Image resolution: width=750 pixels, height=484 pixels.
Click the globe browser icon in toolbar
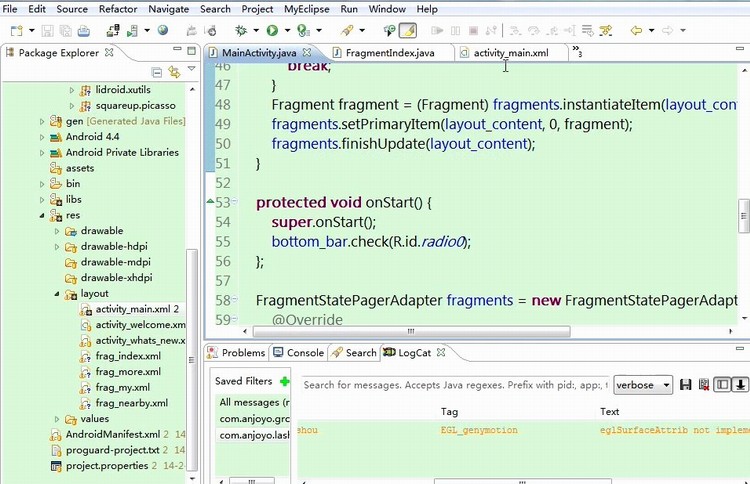163,31
